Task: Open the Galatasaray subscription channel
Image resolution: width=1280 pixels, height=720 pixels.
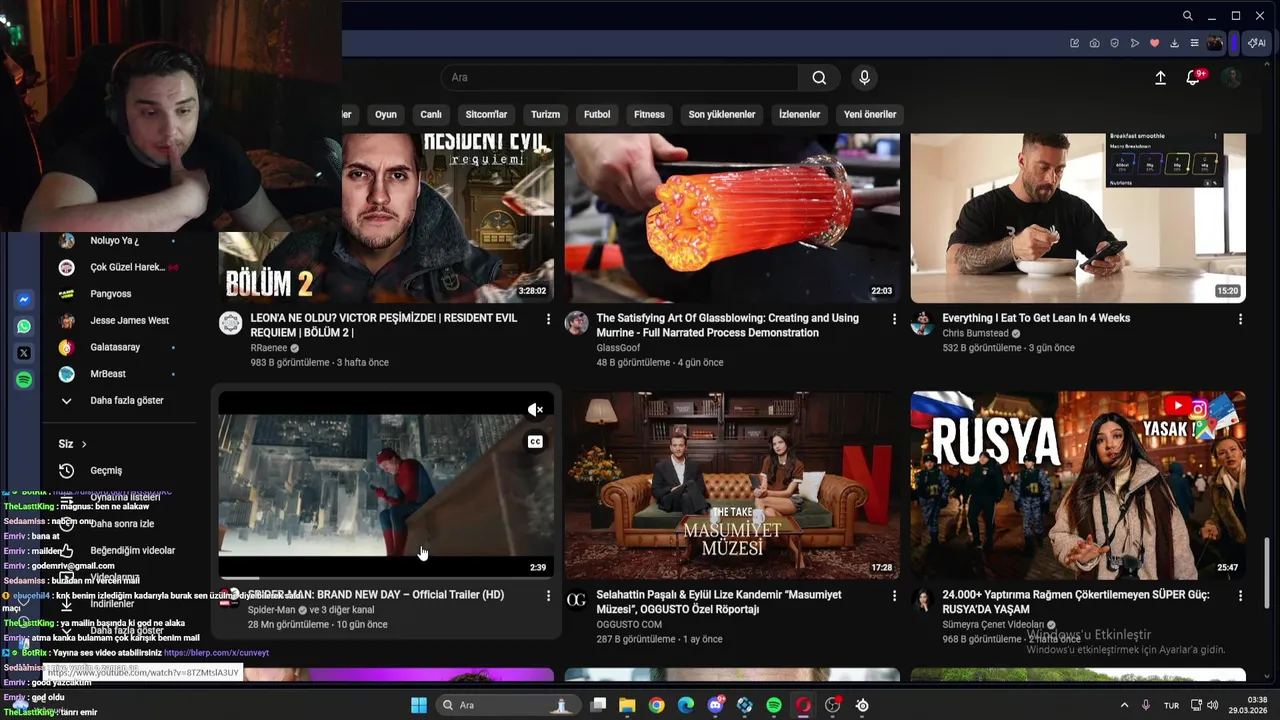Action: (115, 347)
